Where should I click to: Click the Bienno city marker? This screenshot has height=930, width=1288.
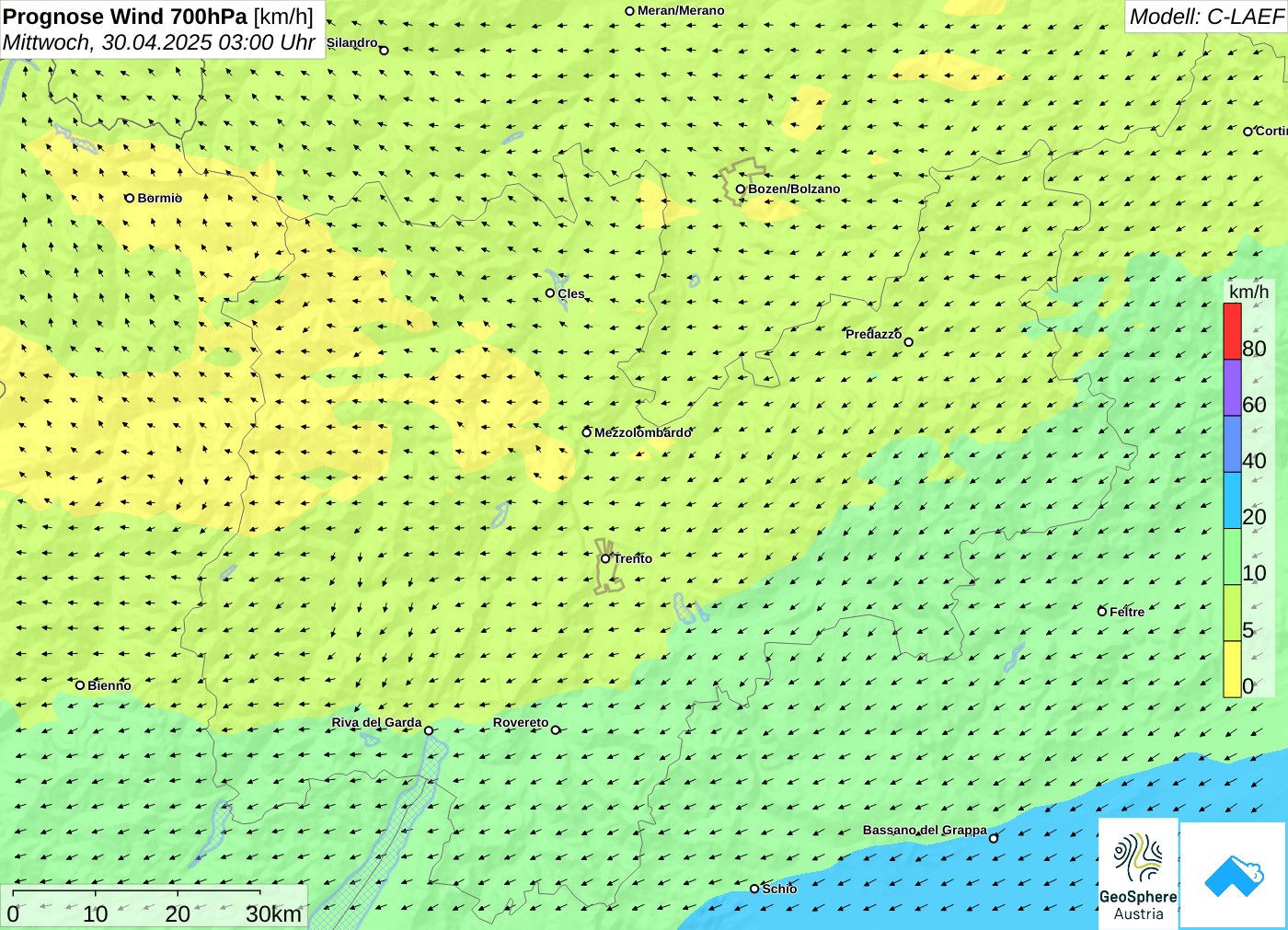pyautogui.click(x=80, y=685)
